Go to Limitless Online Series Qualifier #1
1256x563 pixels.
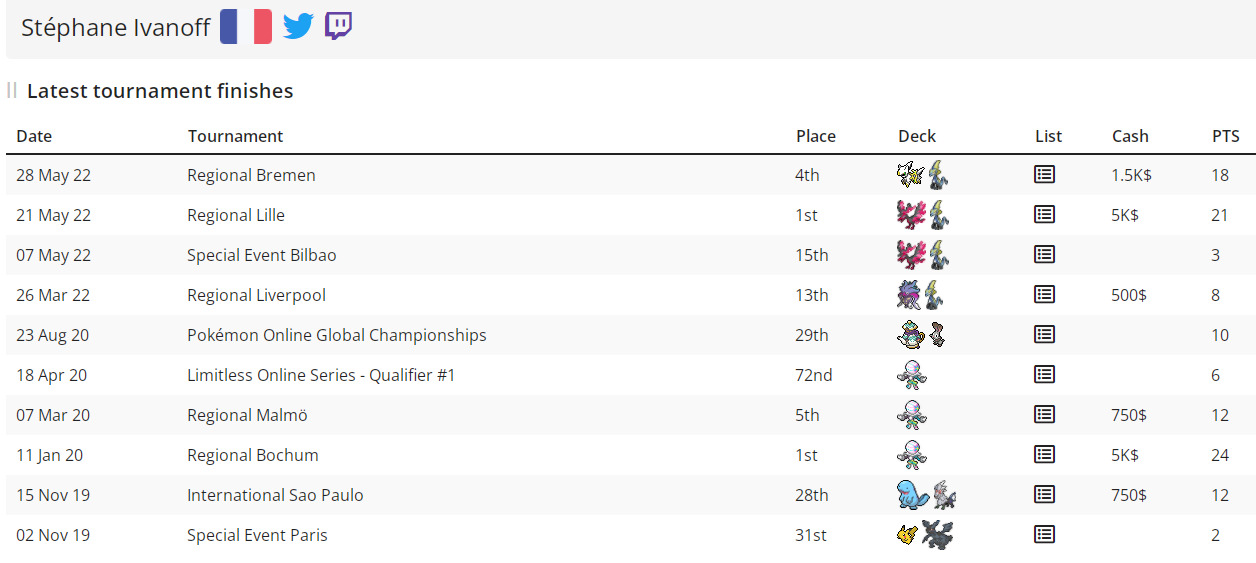320,375
